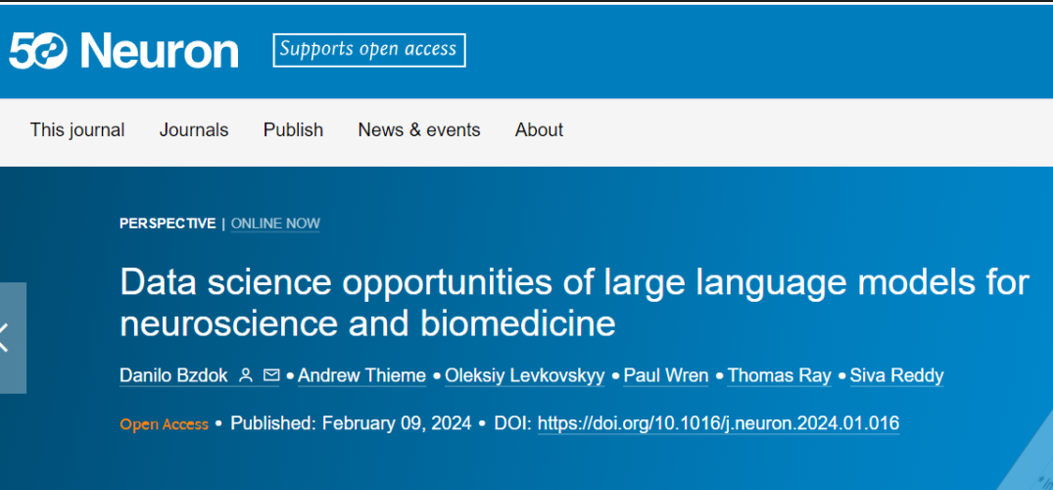Click author name Danilo Bzdok
This screenshot has height=490, width=1053.
172,376
